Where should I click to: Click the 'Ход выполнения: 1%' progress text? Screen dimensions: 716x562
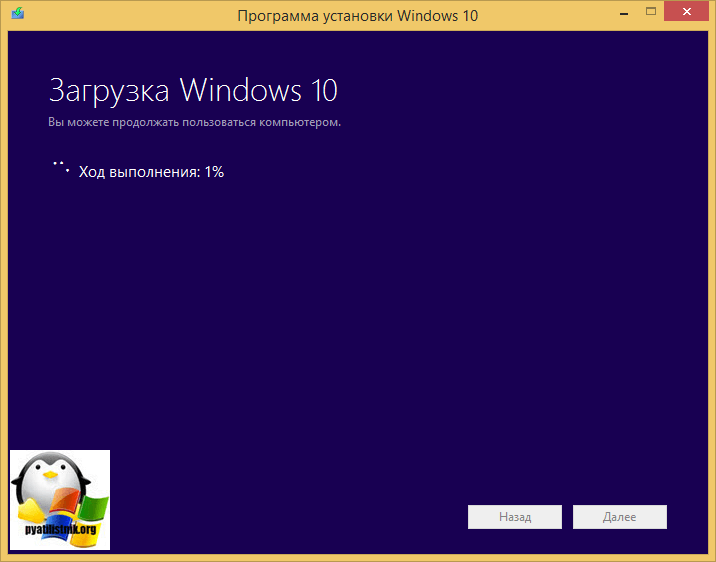[x=151, y=172]
